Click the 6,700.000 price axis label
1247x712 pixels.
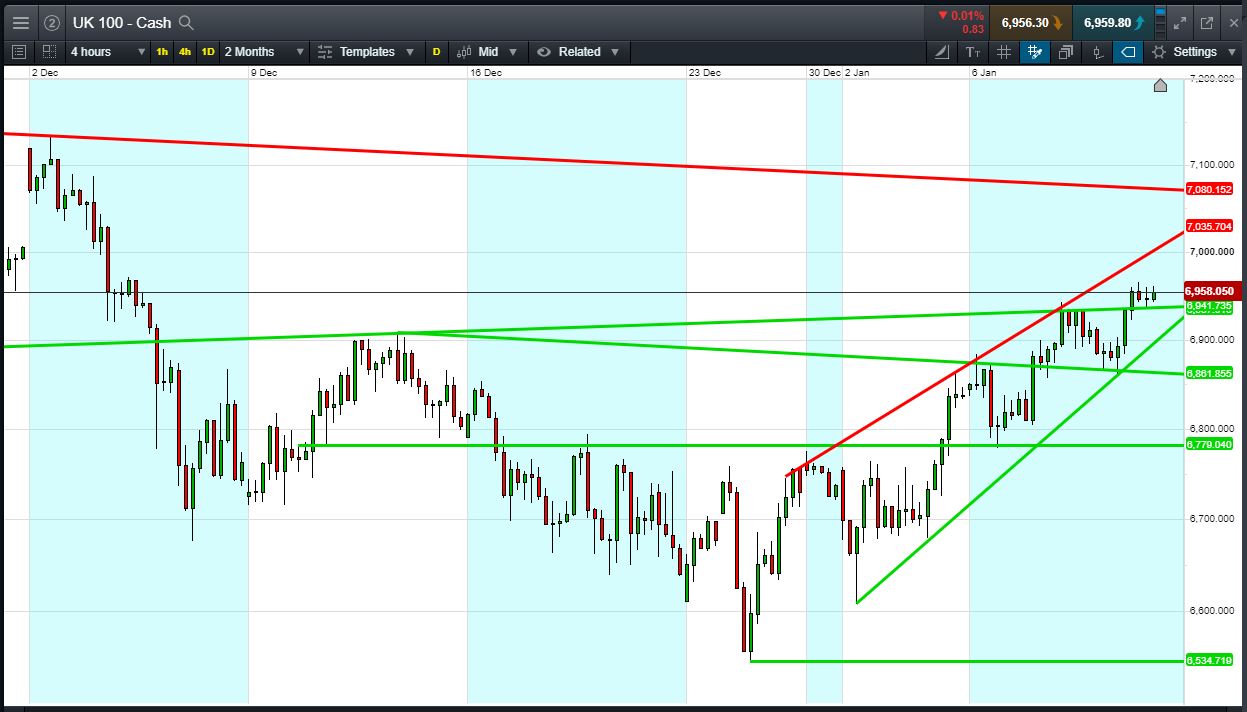pos(1211,519)
